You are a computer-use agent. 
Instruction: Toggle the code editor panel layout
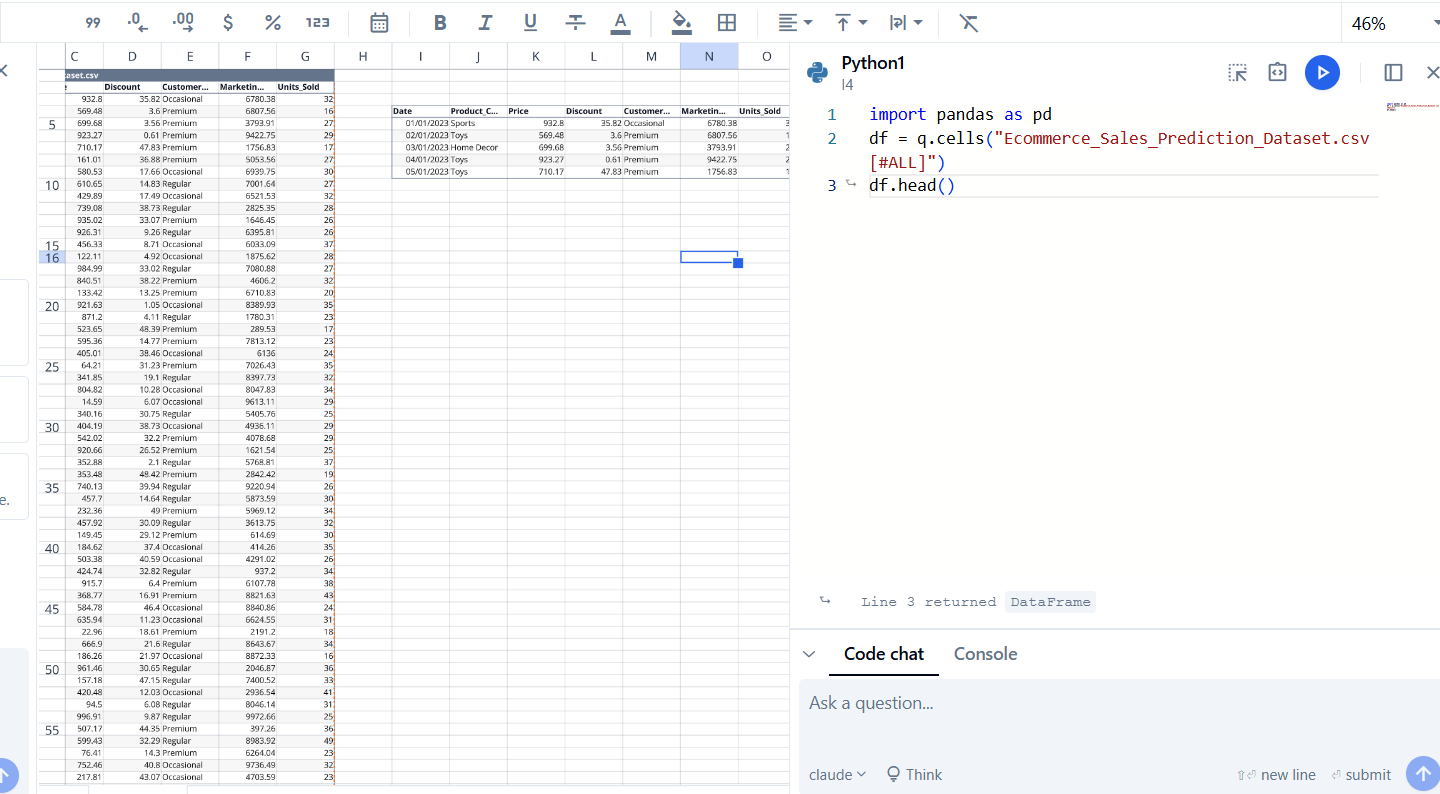pyautogui.click(x=1393, y=72)
